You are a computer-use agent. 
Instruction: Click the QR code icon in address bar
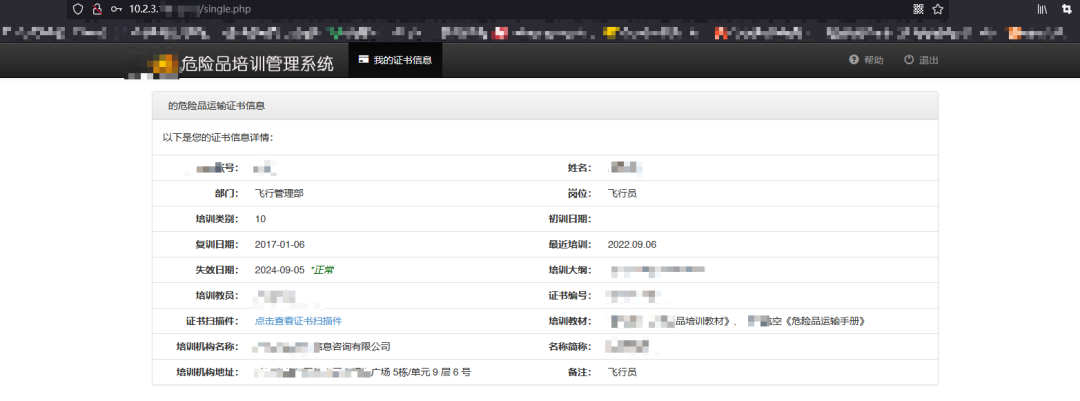918,9
